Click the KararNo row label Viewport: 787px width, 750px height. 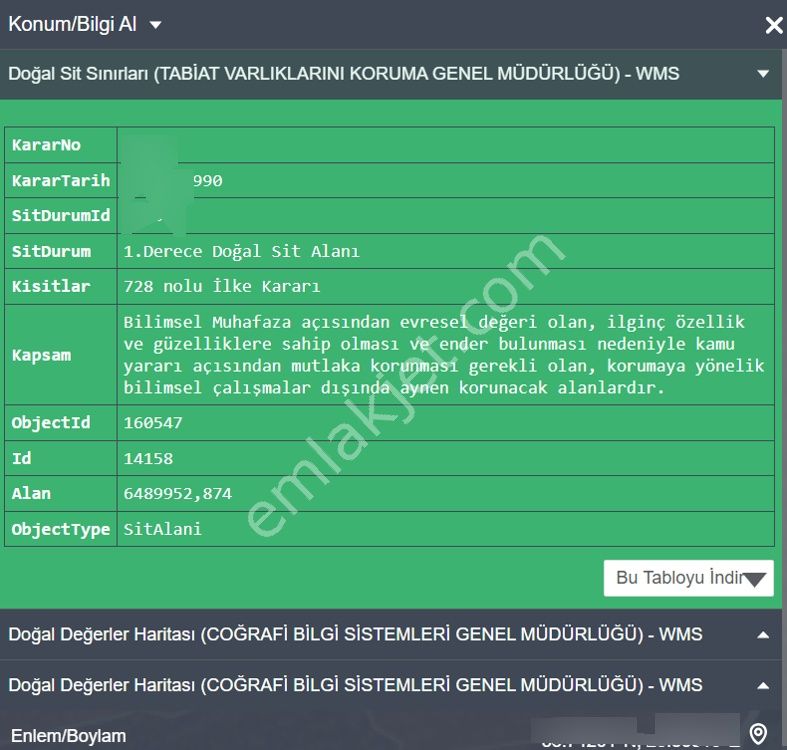point(46,146)
